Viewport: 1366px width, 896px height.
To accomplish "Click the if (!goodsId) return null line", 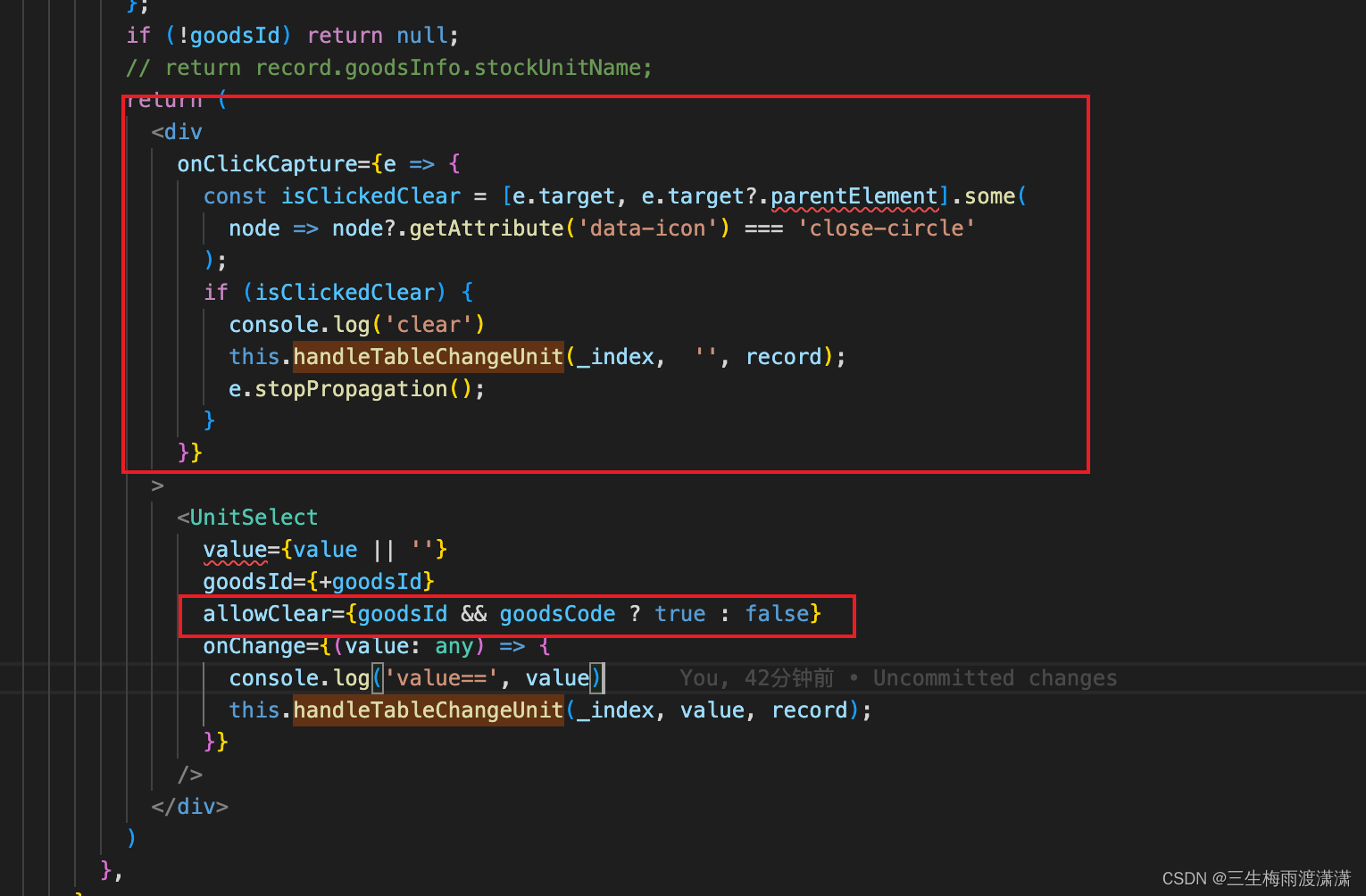I will (x=290, y=35).
